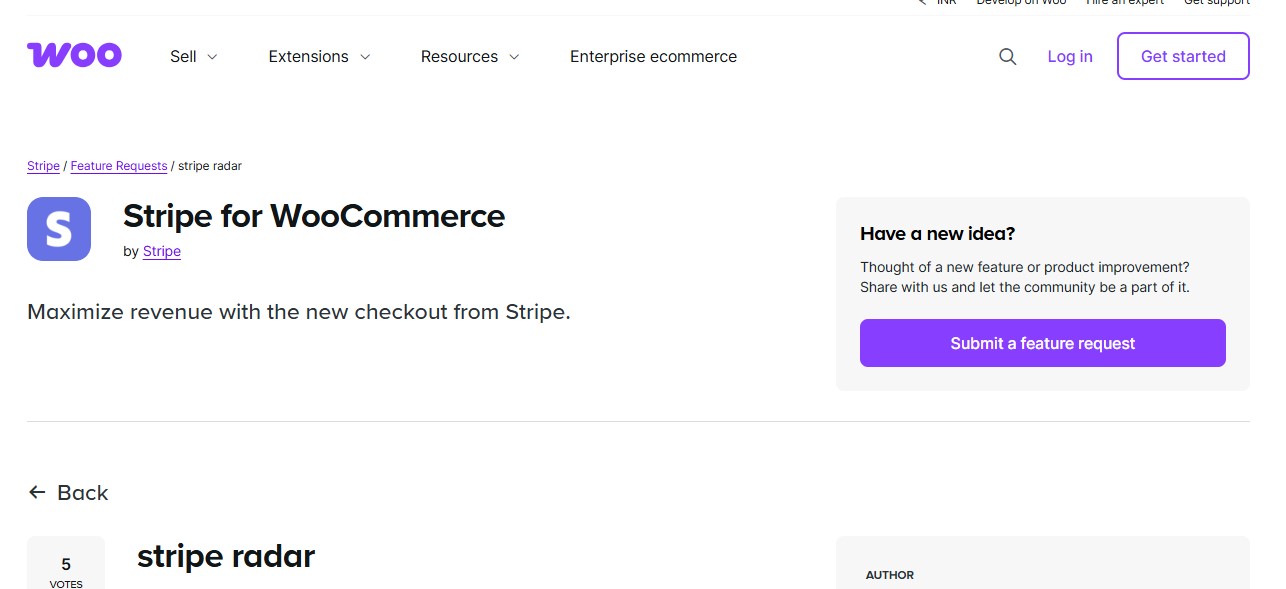Click the Submit a feature request button

tap(1042, 343)
